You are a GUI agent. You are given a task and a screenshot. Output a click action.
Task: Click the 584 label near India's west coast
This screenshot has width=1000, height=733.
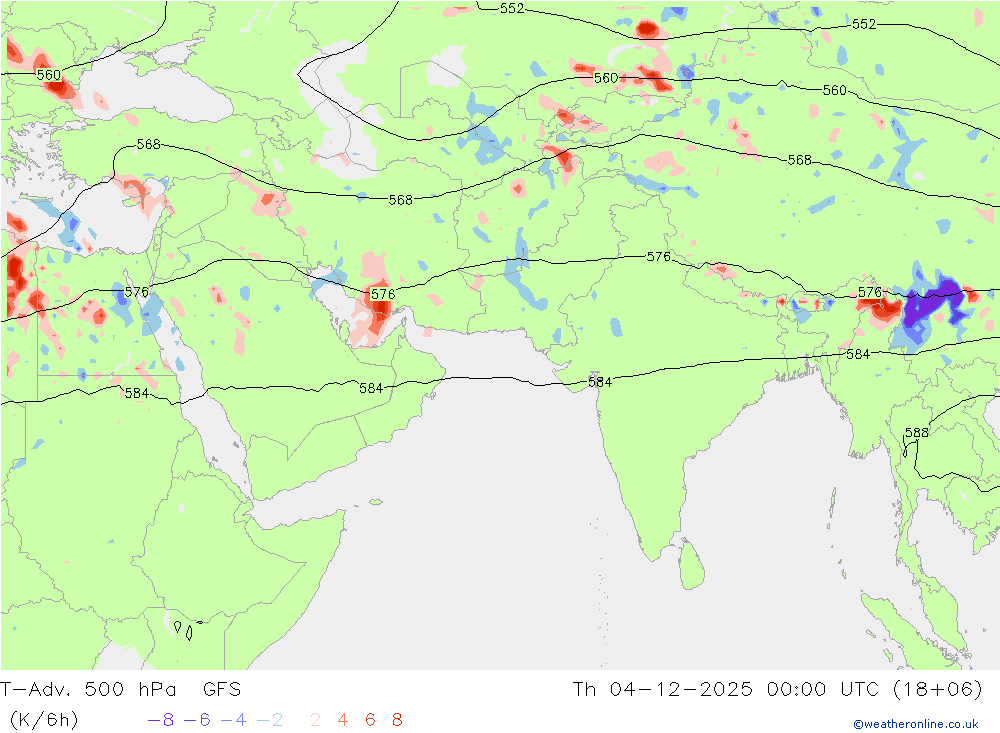(x=599, y=382)
